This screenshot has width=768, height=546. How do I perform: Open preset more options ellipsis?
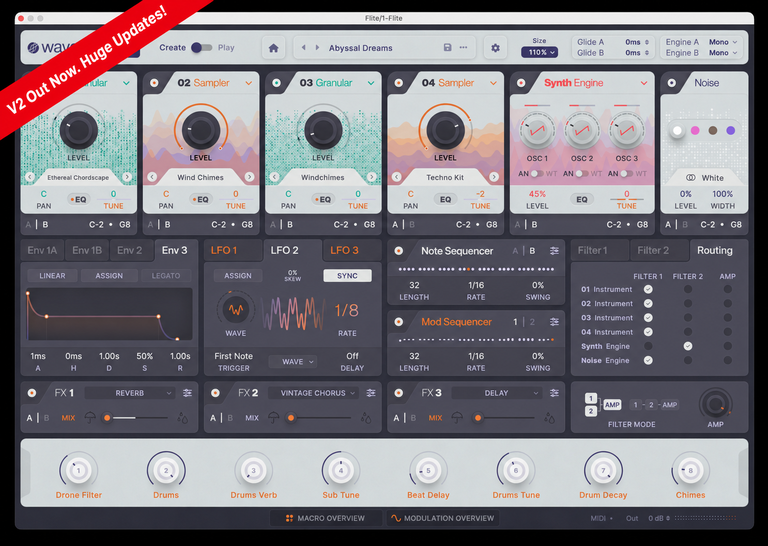pos(463,47)
